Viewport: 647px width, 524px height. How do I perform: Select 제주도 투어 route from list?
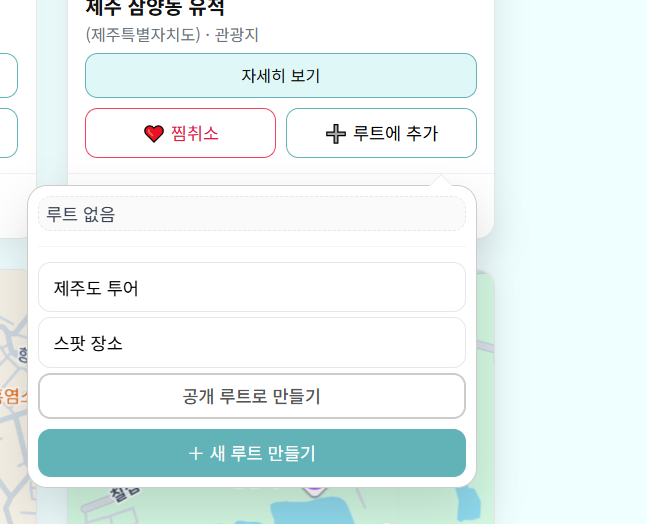[x=251, y=288]
